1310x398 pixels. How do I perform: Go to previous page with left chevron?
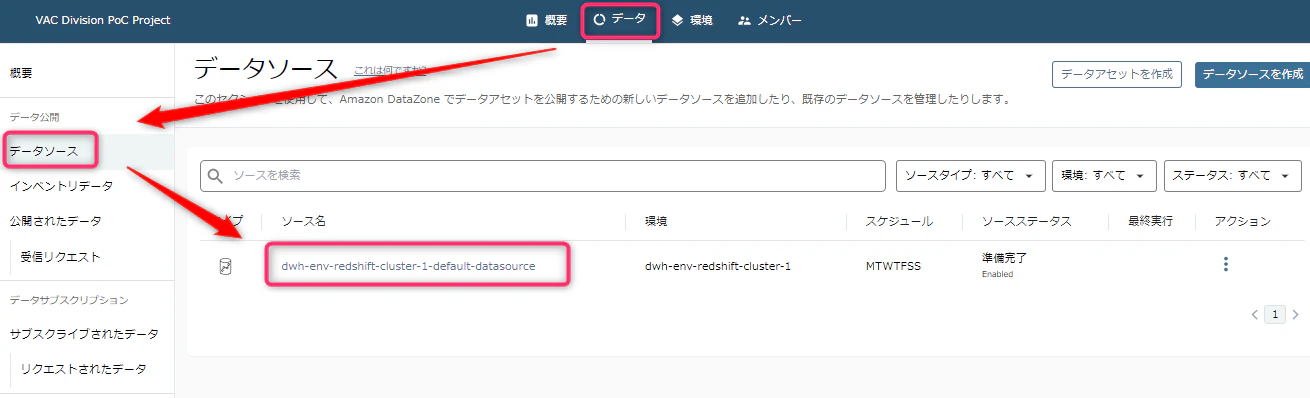pos(1255,314)
